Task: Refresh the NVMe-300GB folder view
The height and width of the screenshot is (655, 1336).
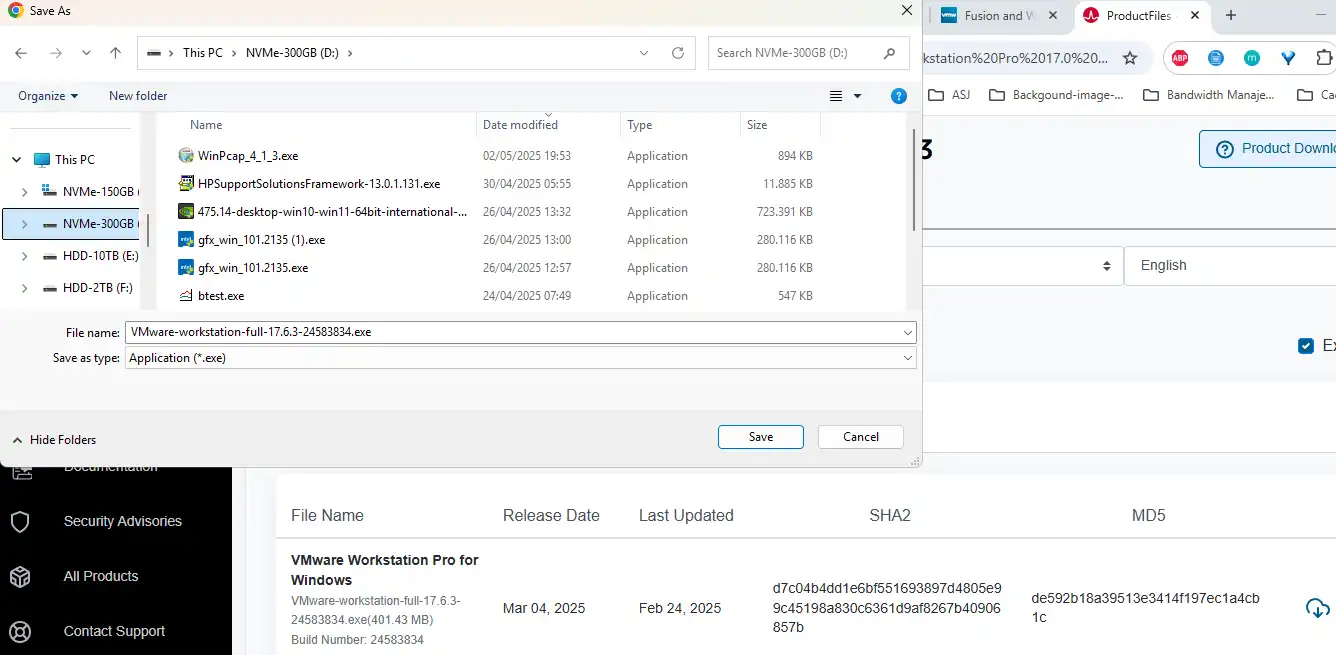Action: click(678, 53)
